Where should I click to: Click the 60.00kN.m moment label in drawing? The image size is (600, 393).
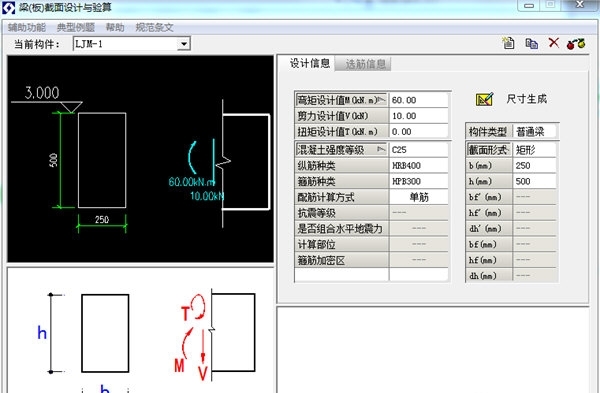[192, 182]
